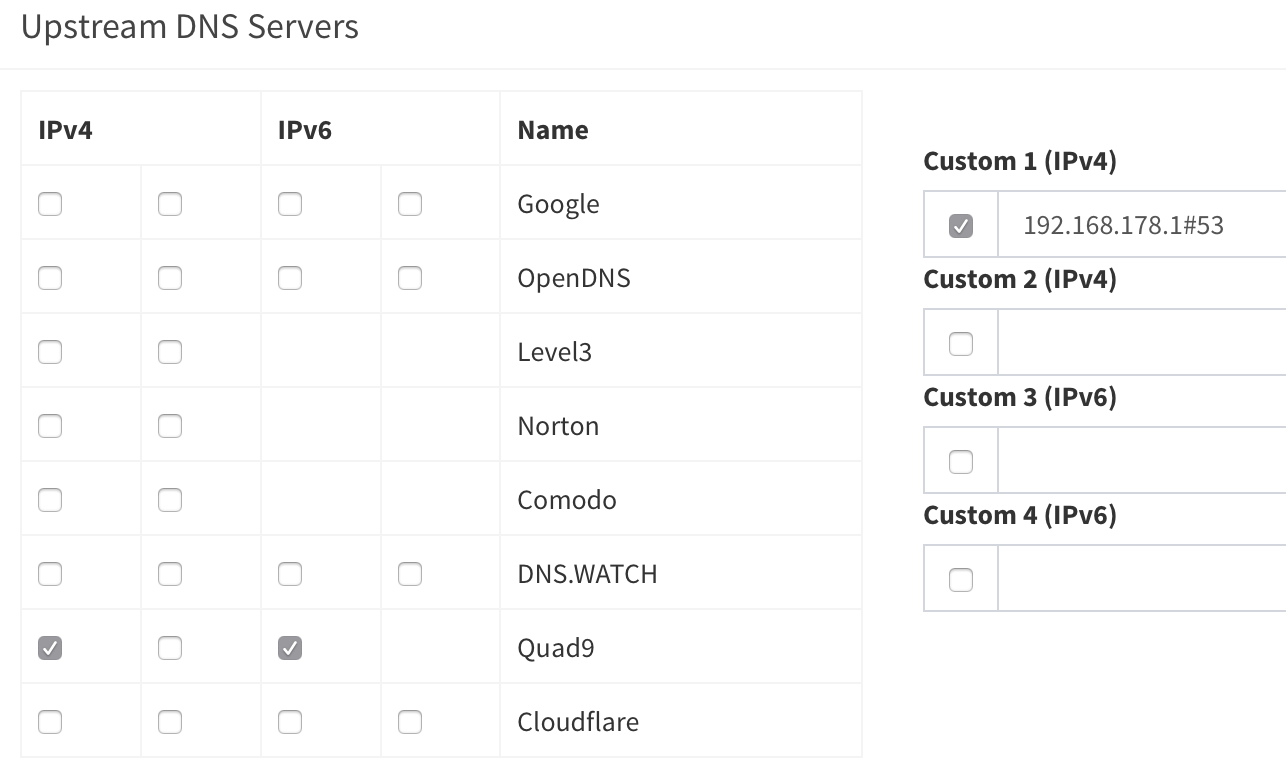Tick OpenDNS second IPv4 checkbox
Image resolution: width=1286 pixels, height=782 pixels.
pos(170,278)
